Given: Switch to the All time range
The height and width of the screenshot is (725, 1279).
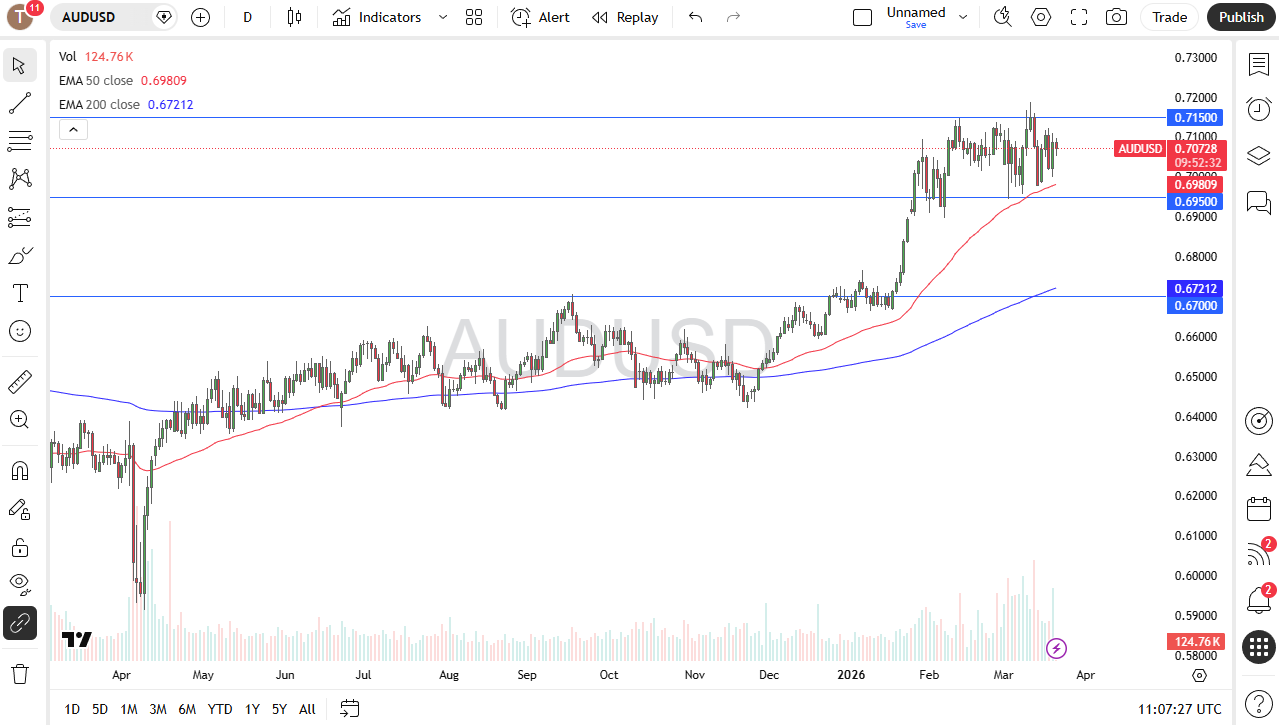Looking at the screenshot, I should pyautogui.click(x=307, y=709).
